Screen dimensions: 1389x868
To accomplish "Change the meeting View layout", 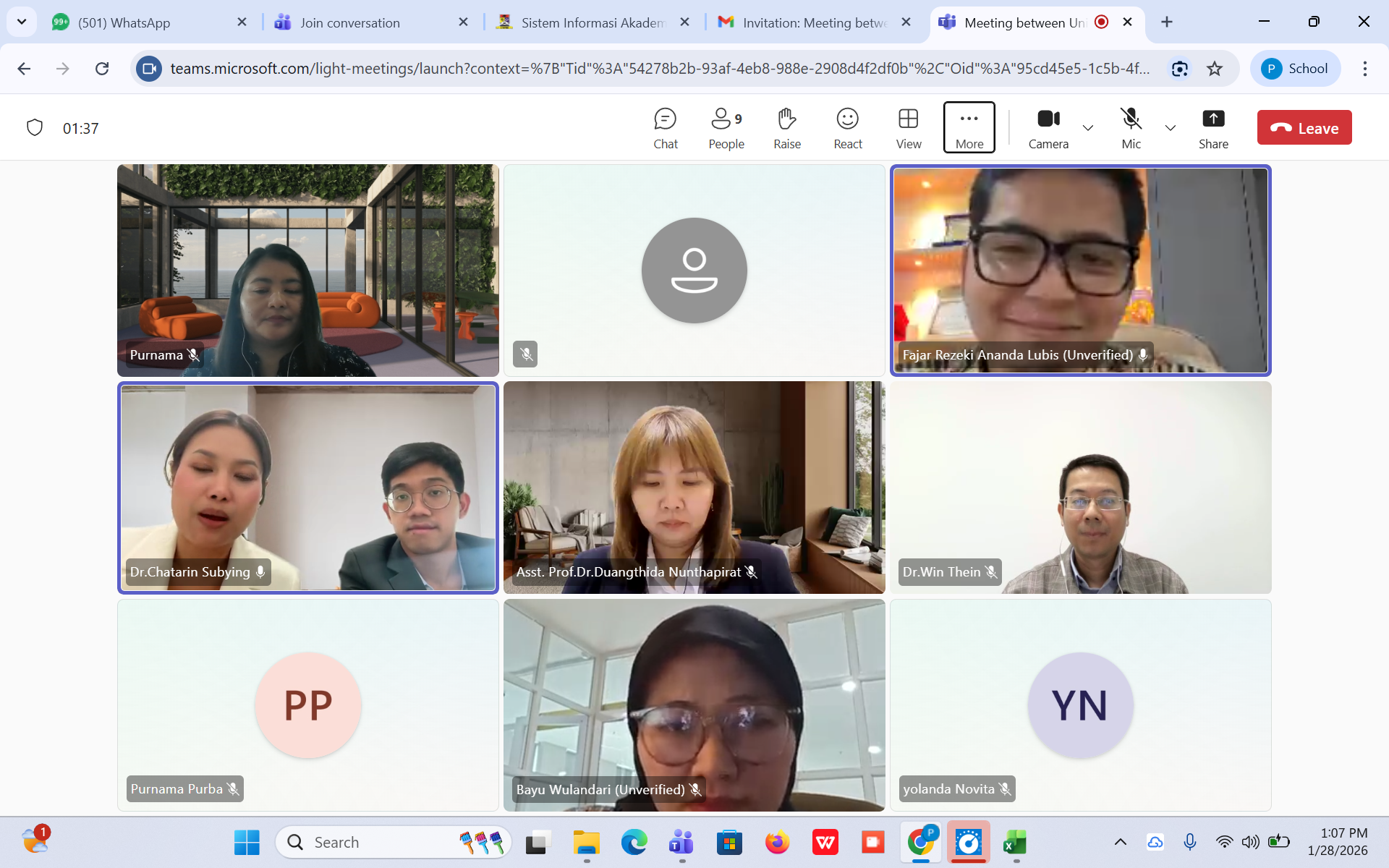I will pyautogui.click(x=908, y=128).
